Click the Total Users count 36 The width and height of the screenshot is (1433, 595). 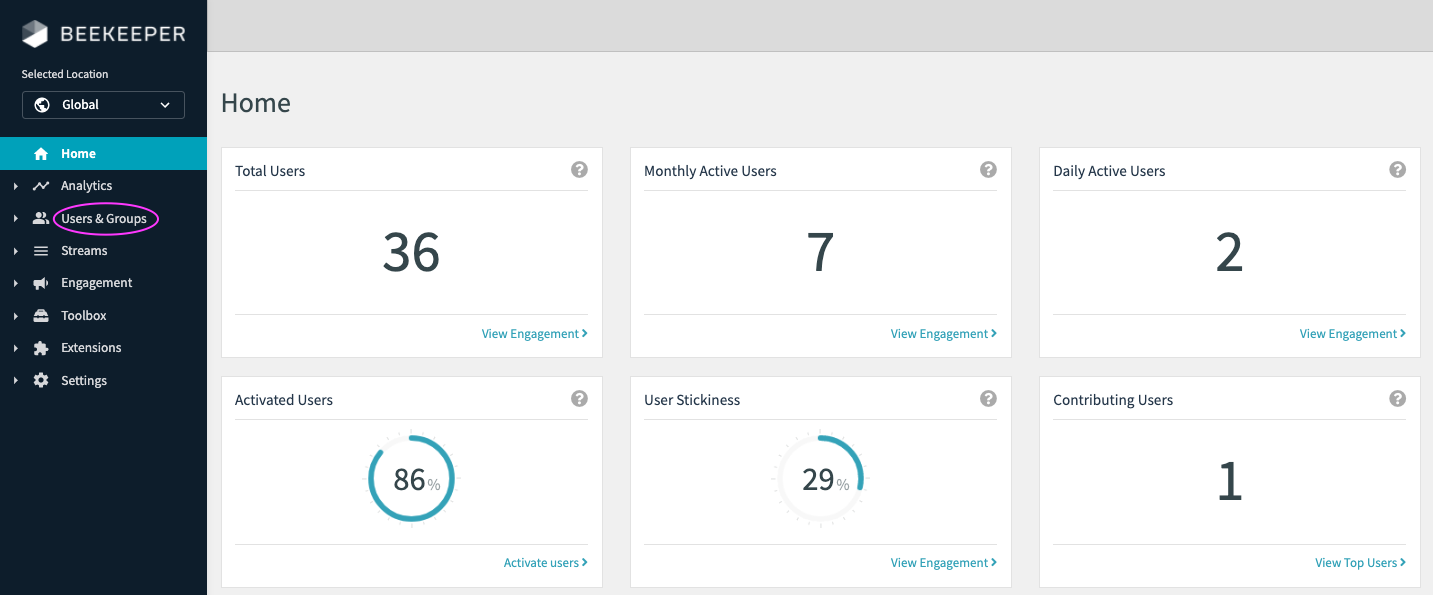411,252
